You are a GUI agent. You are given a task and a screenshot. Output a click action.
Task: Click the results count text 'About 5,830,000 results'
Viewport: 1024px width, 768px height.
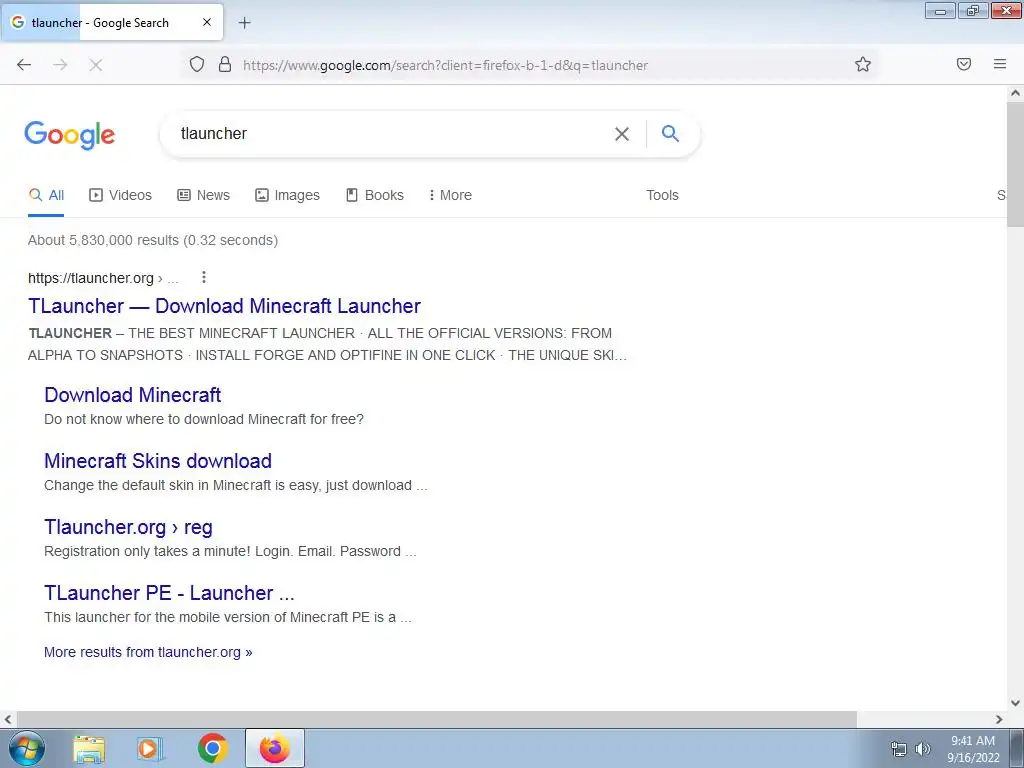pyautogui.click(x=103, y=240)
